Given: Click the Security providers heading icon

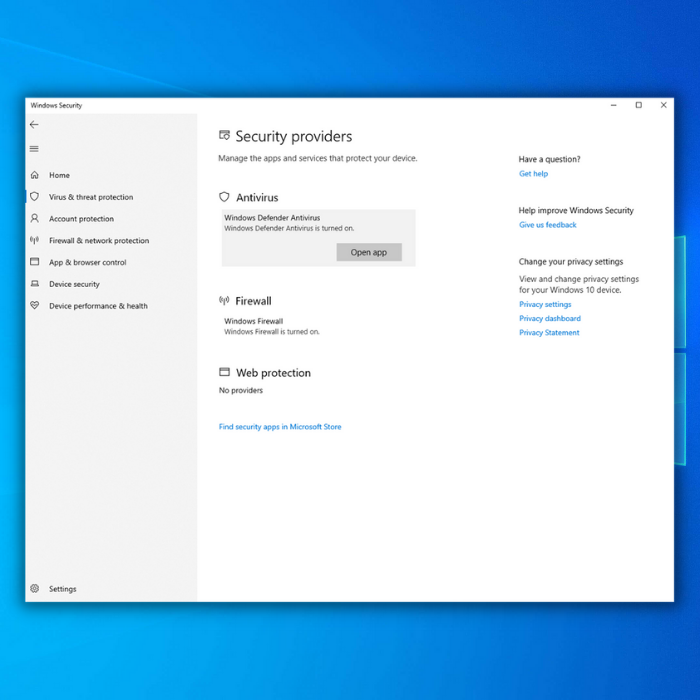Looking at the screenshot, I should click(x=224, y=135).
